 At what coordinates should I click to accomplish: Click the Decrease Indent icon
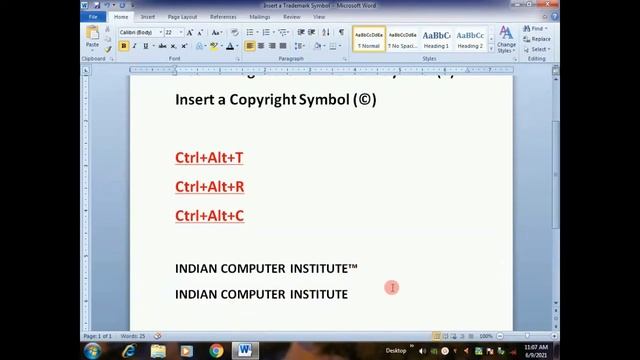click(x=301, y=32)
